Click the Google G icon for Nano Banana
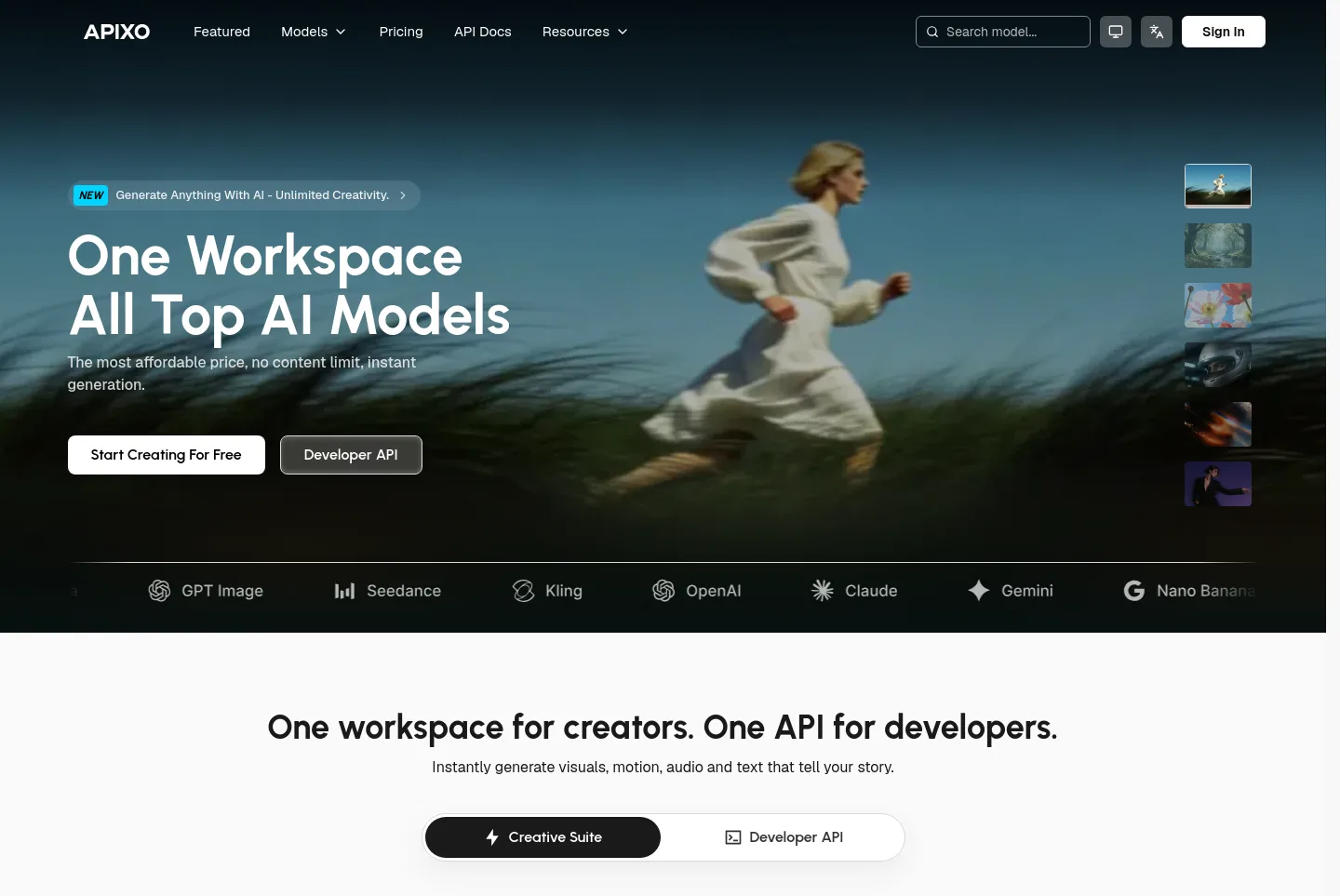This screenshot has width=1340, height=896. pos(1134,591)
